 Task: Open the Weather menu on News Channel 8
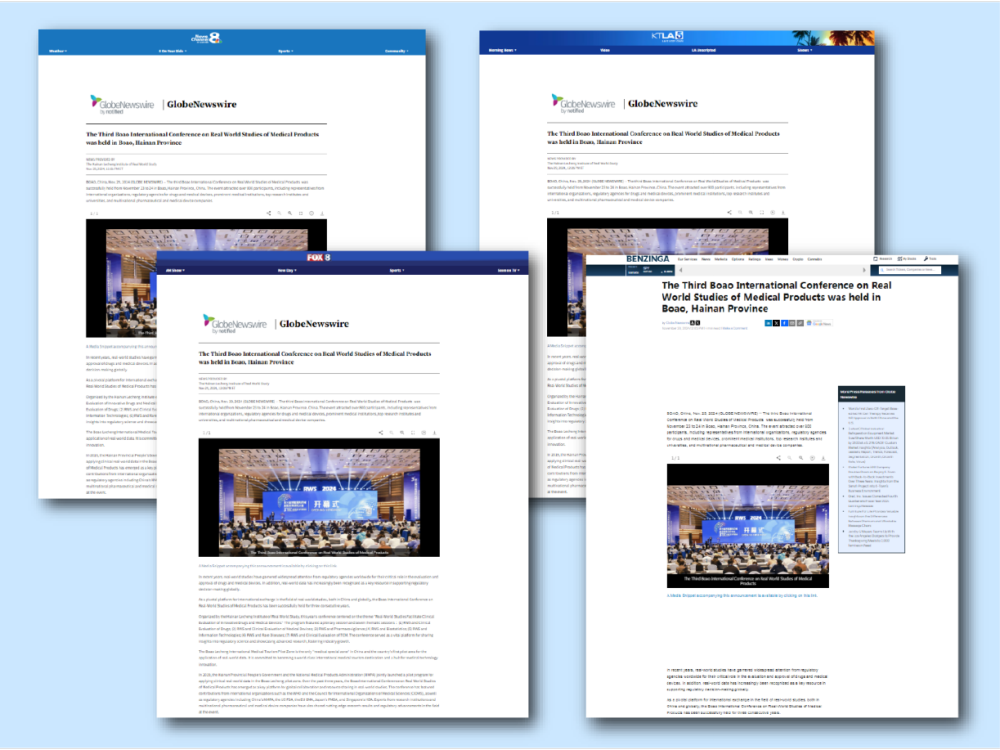pos(57,50)
